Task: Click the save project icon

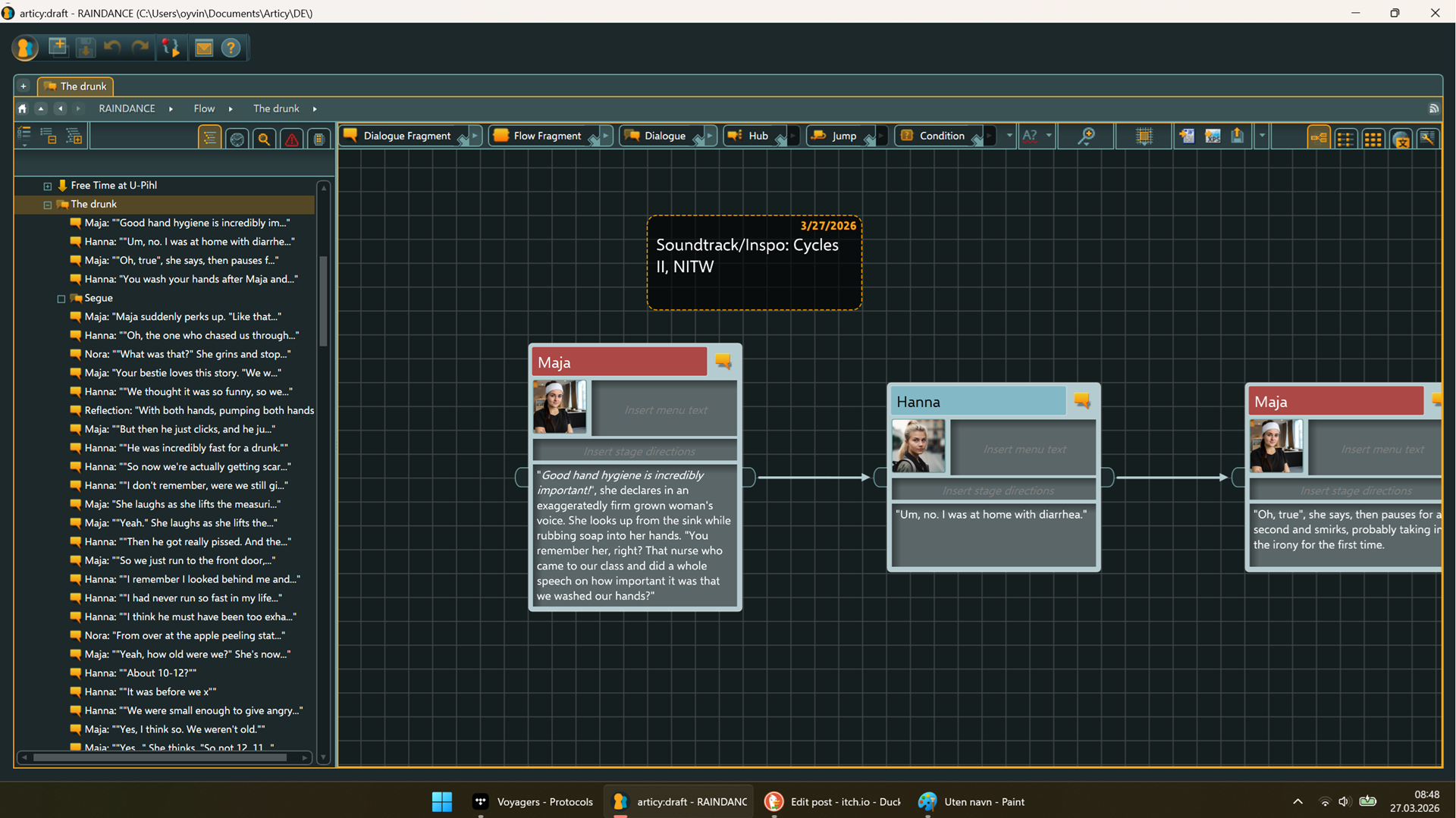Action: 86,47
